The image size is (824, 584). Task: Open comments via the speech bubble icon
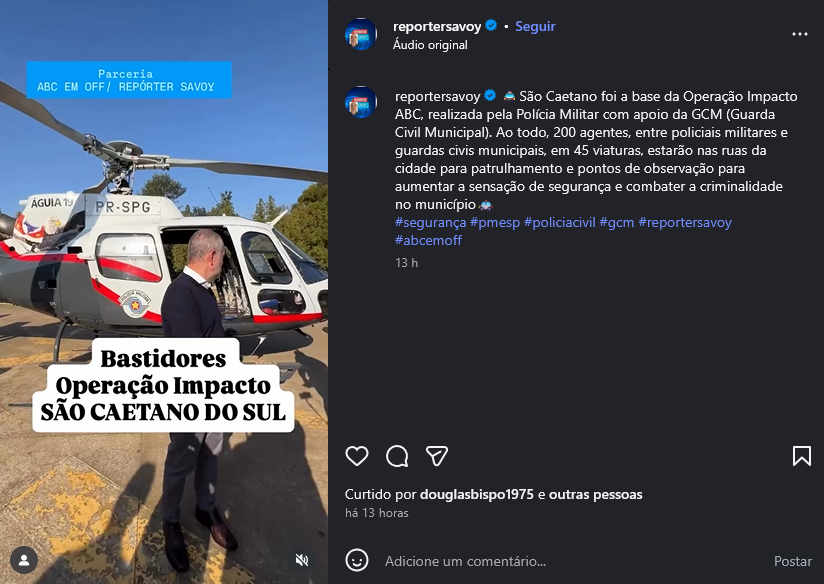pos(397,456)
